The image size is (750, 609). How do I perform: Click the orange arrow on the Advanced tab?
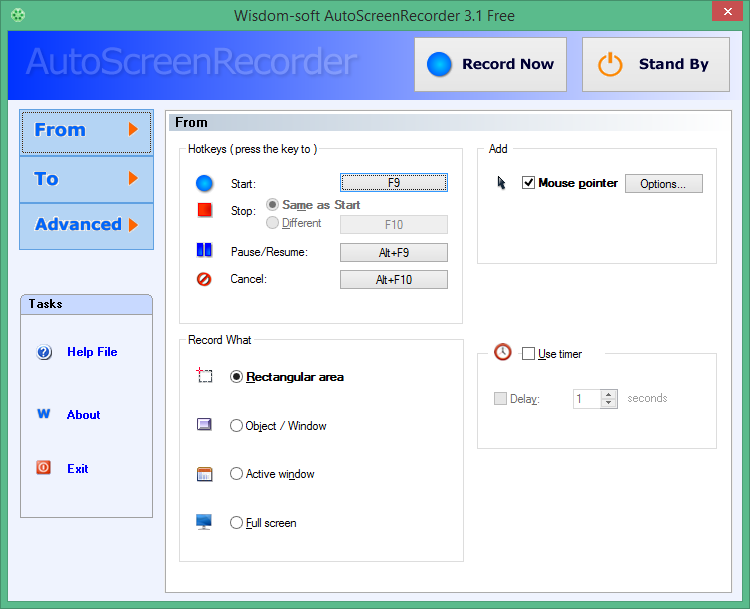coord(133,225)
